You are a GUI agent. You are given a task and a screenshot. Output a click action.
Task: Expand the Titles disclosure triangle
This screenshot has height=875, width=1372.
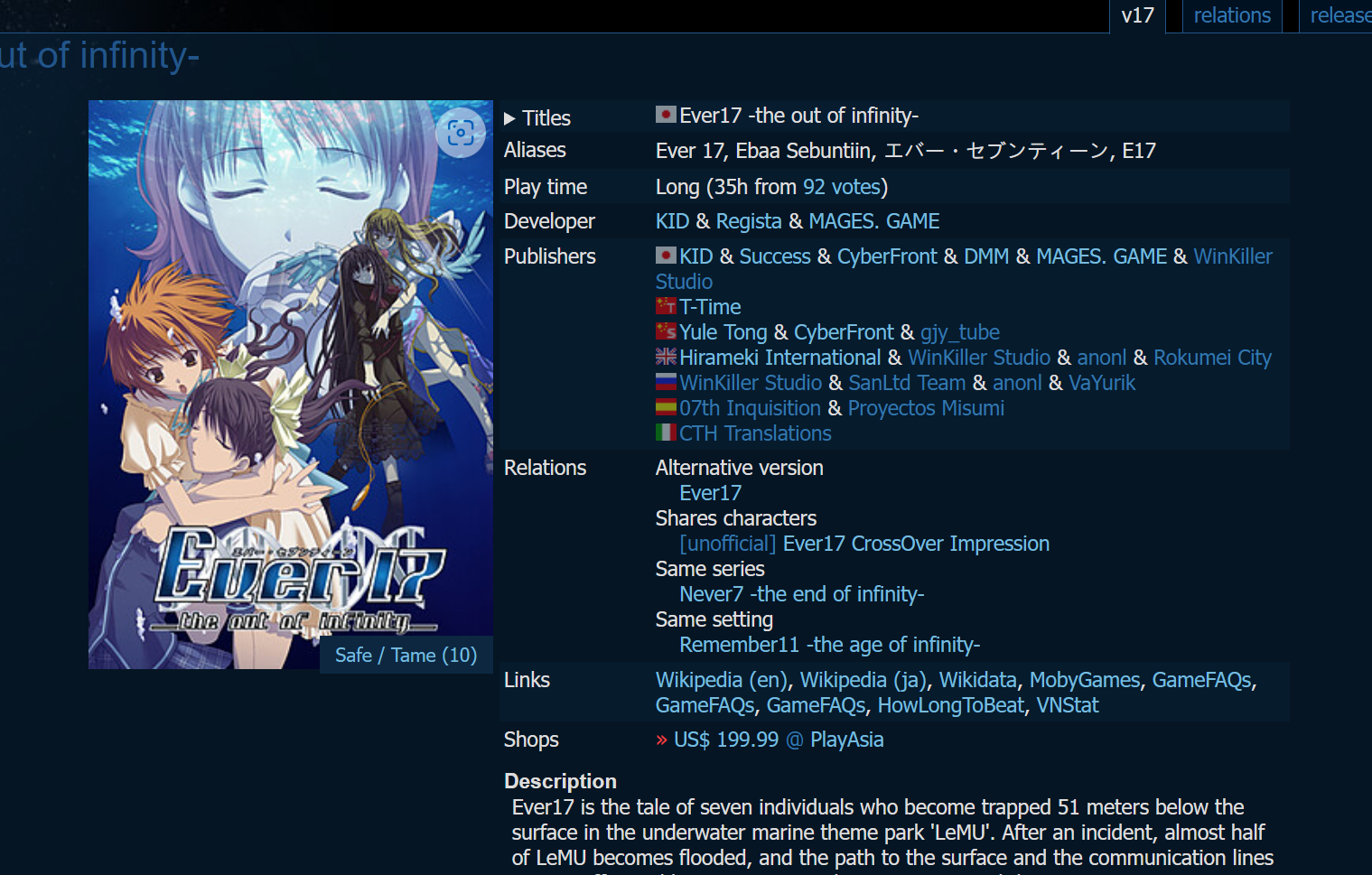509,118
